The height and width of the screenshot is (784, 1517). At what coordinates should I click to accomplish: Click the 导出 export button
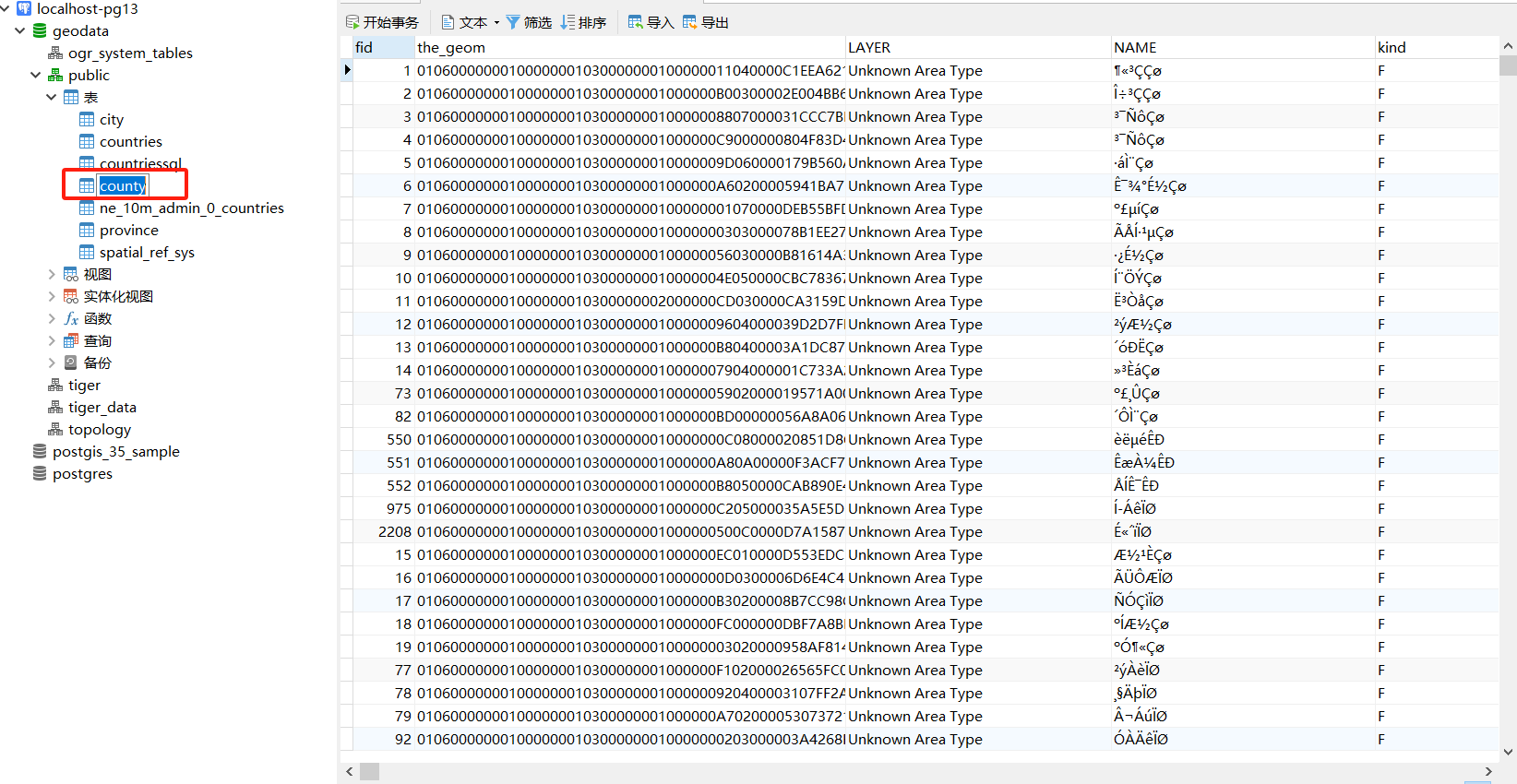(x=705, y=22)
